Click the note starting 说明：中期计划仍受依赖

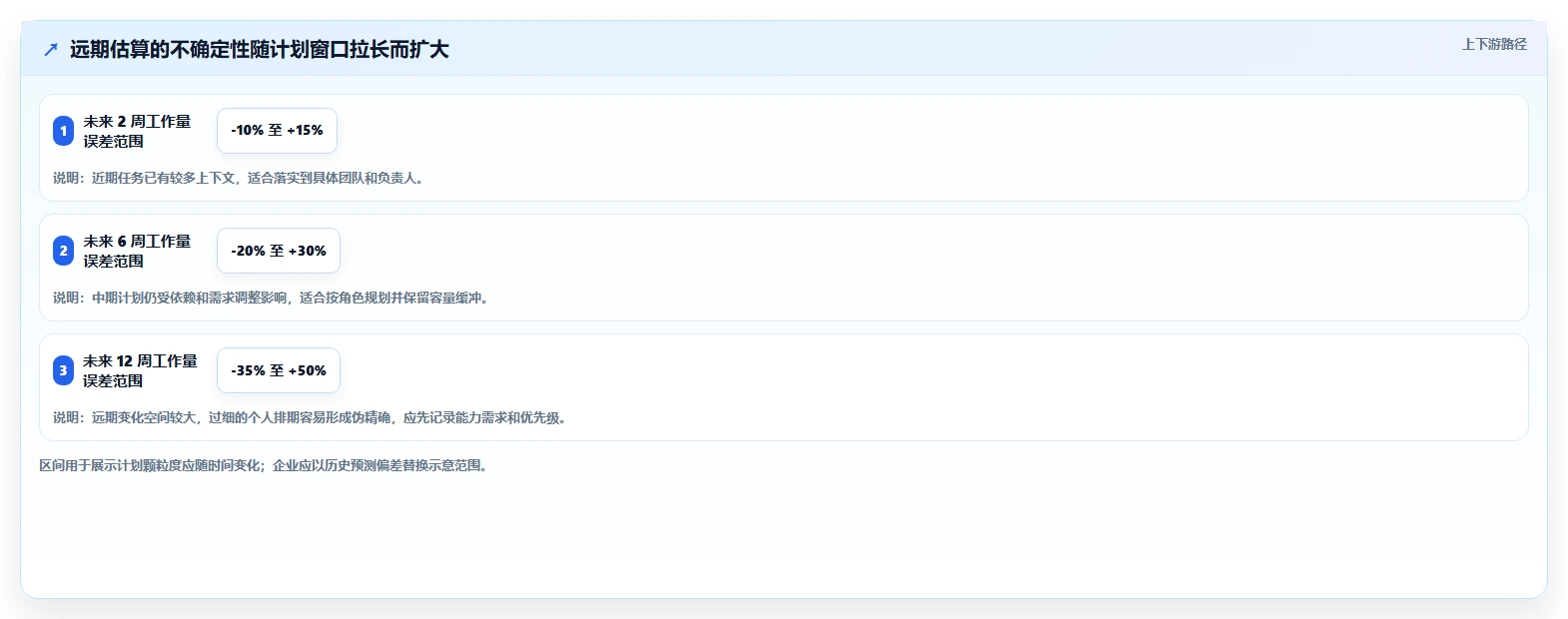click(272, 298)
